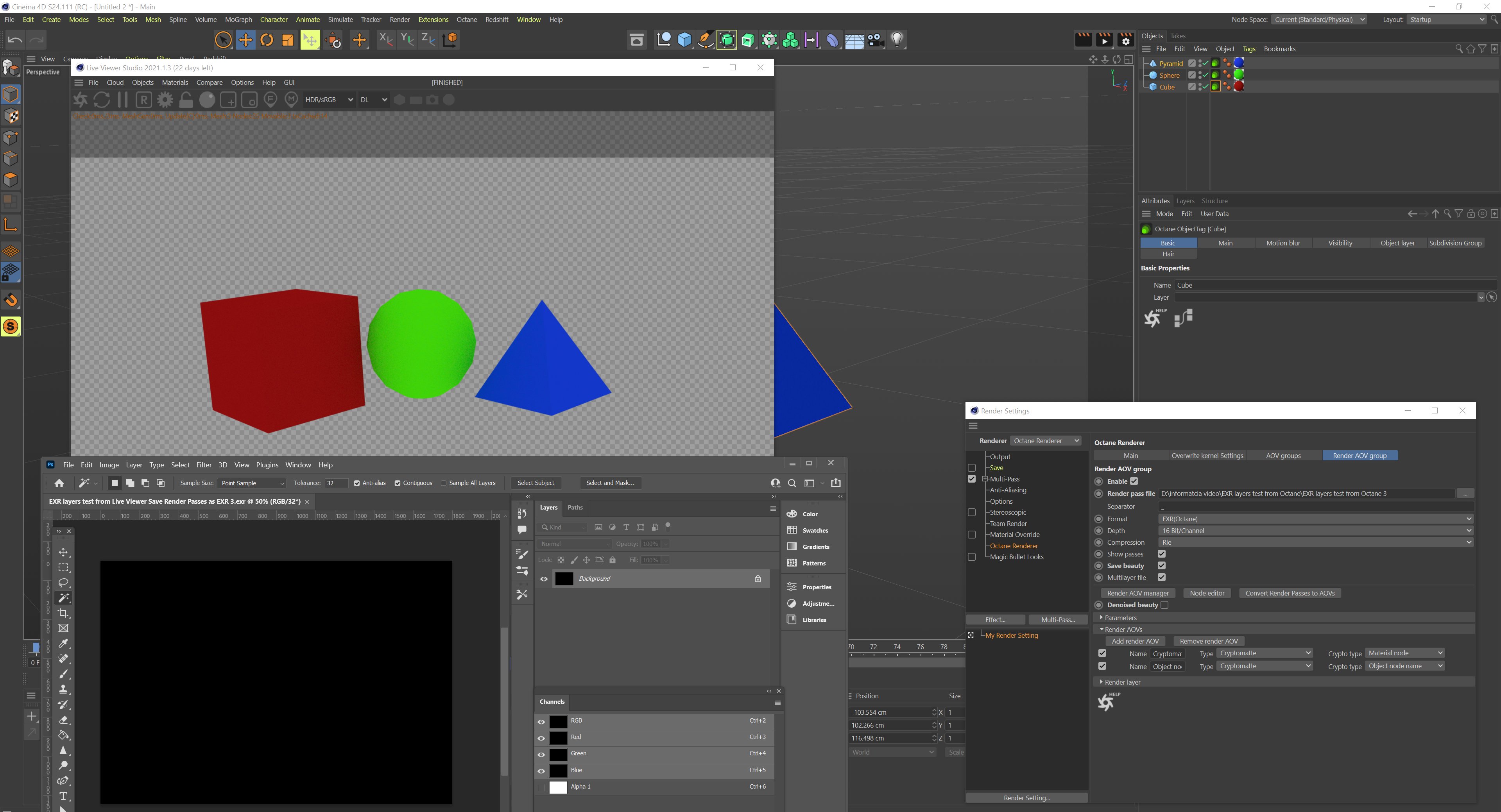Select the Lasso tool in Photoshop

63,583
